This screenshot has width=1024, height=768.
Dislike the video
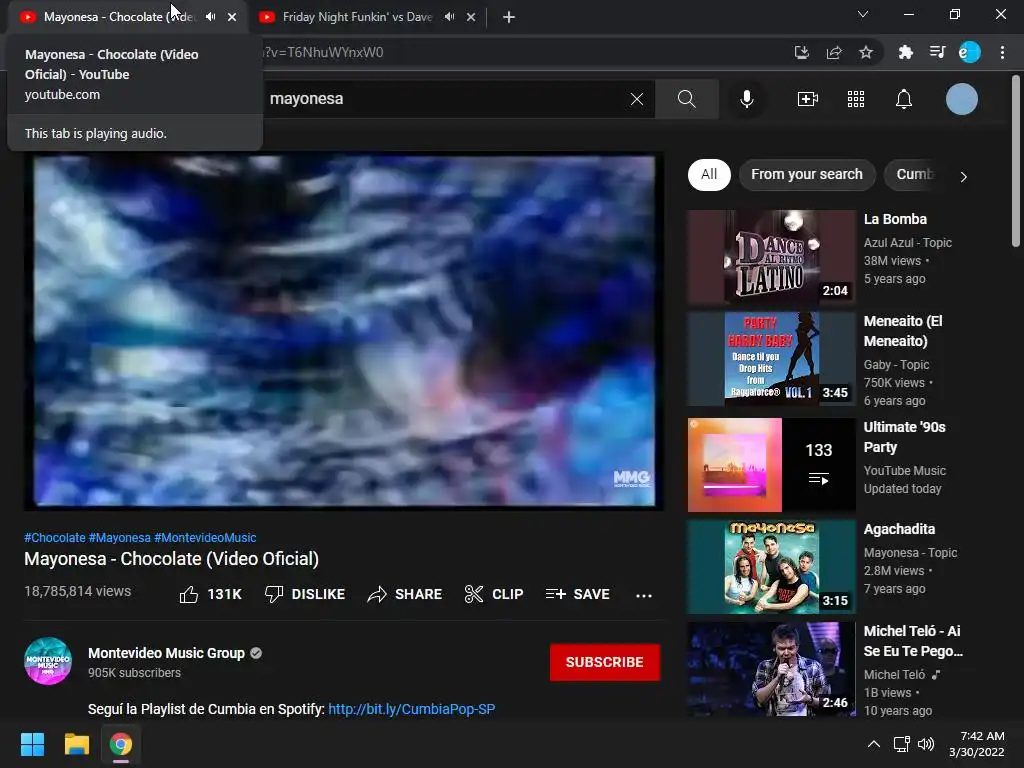pyautogui.click(x=304, y=594)
